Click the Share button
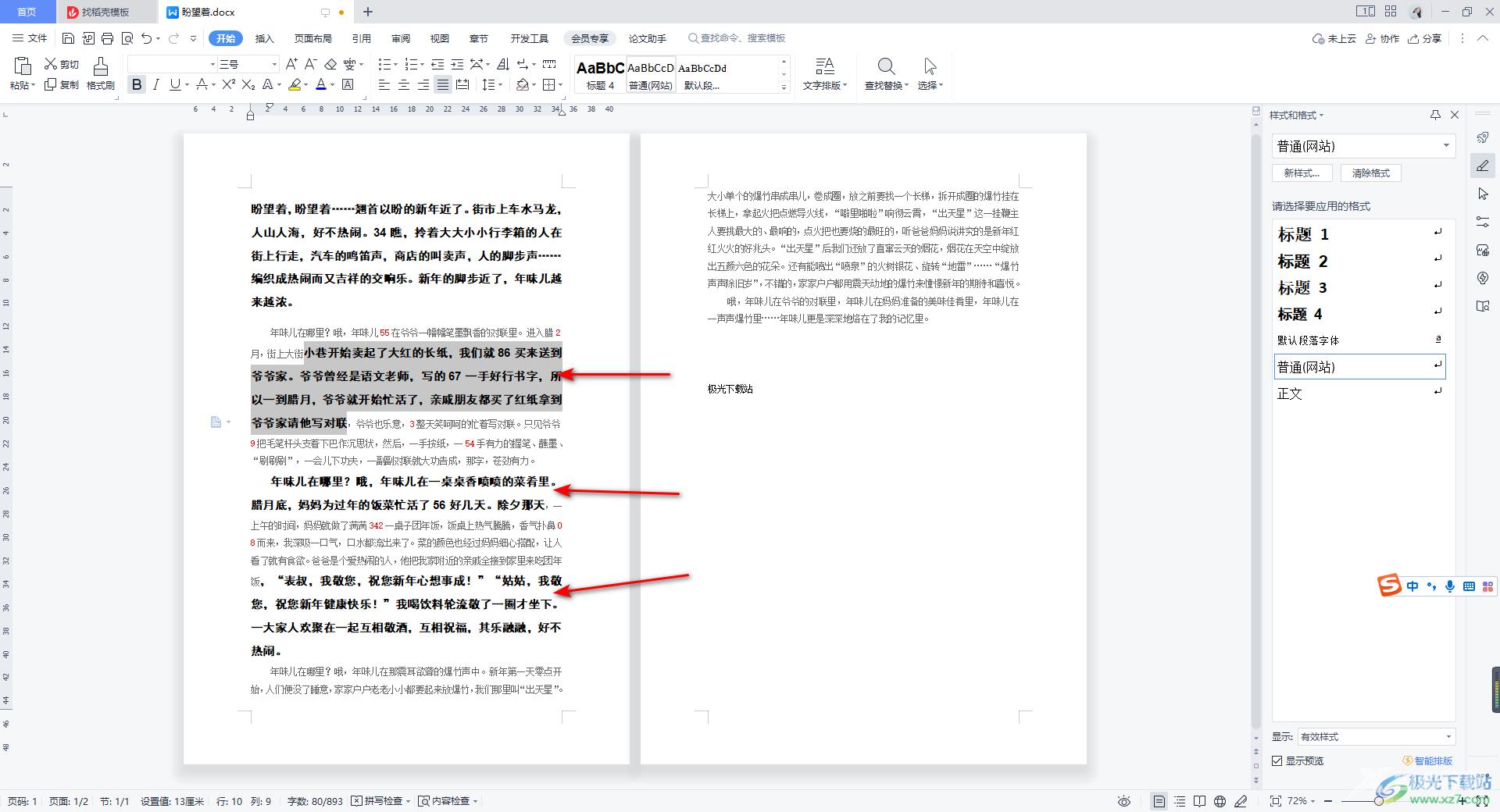The width and height of the screenshot is (1500, 812). [1425, 38]
